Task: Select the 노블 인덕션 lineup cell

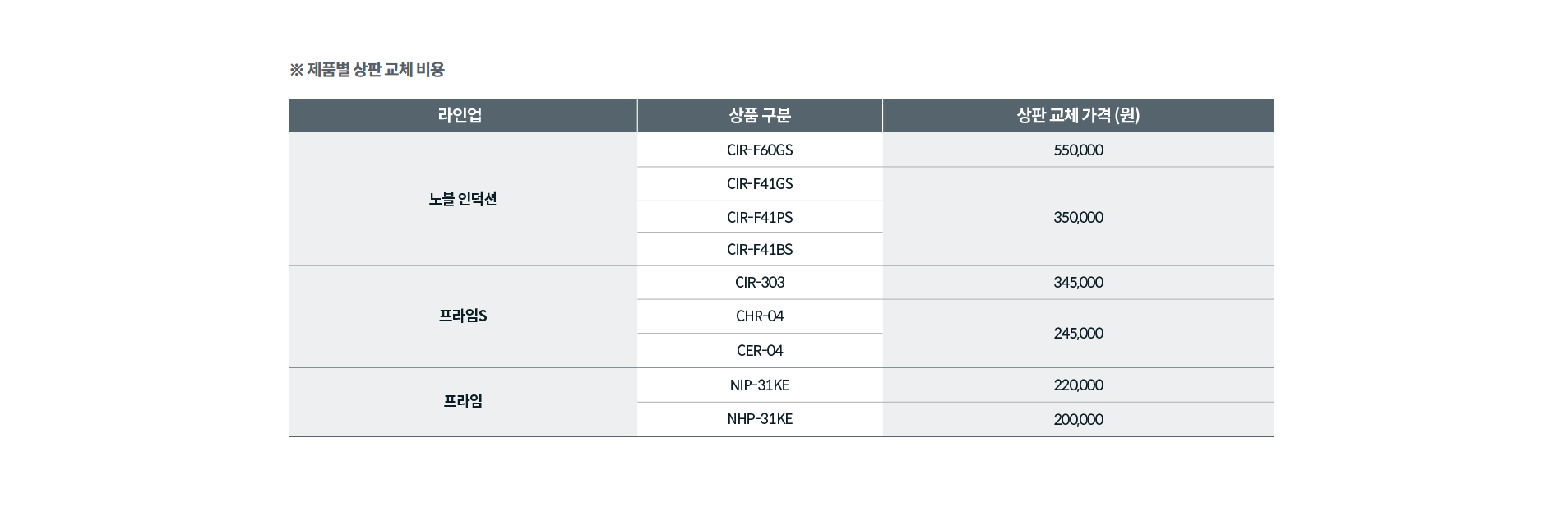Action: (462, 199)
